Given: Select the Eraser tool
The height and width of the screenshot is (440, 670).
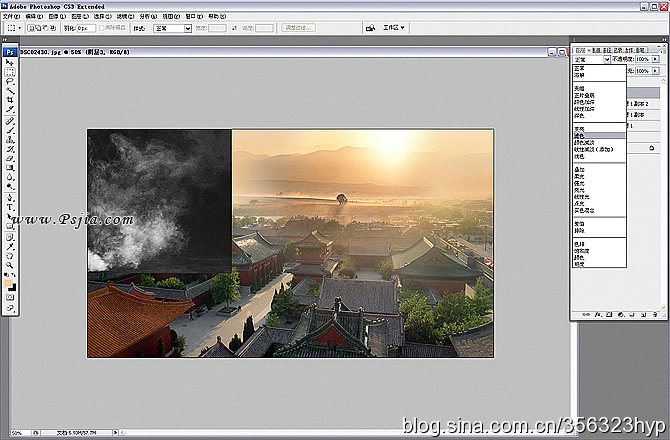Looking at the screenshot, I should pos(10,158).
